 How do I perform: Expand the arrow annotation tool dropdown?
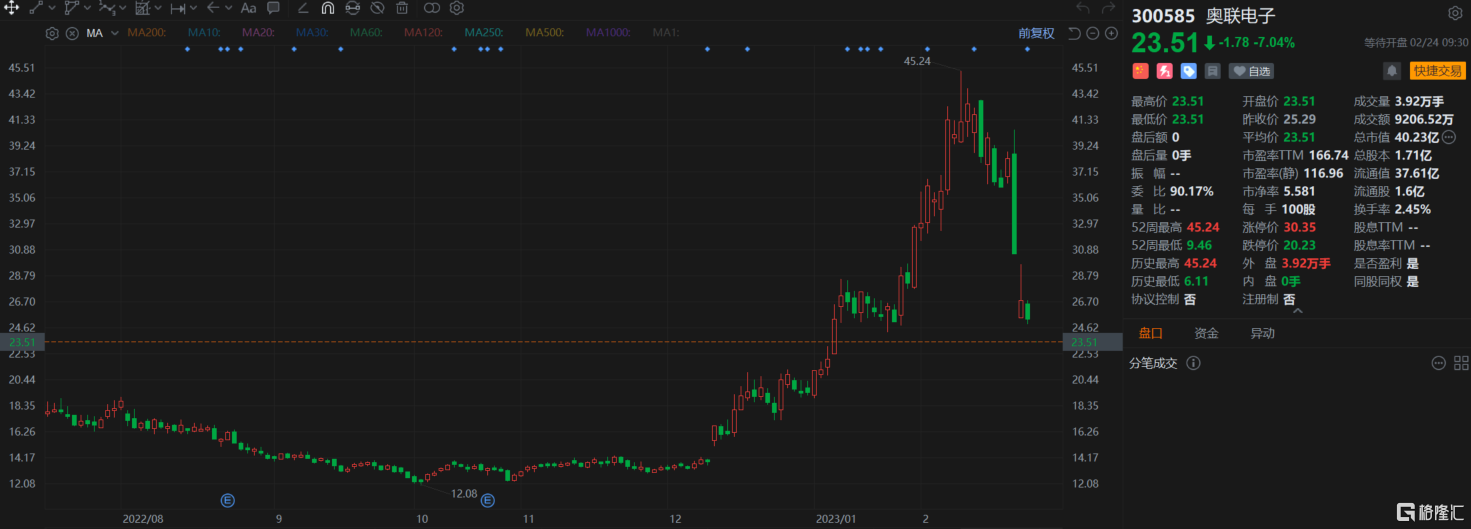click(228, 8)
